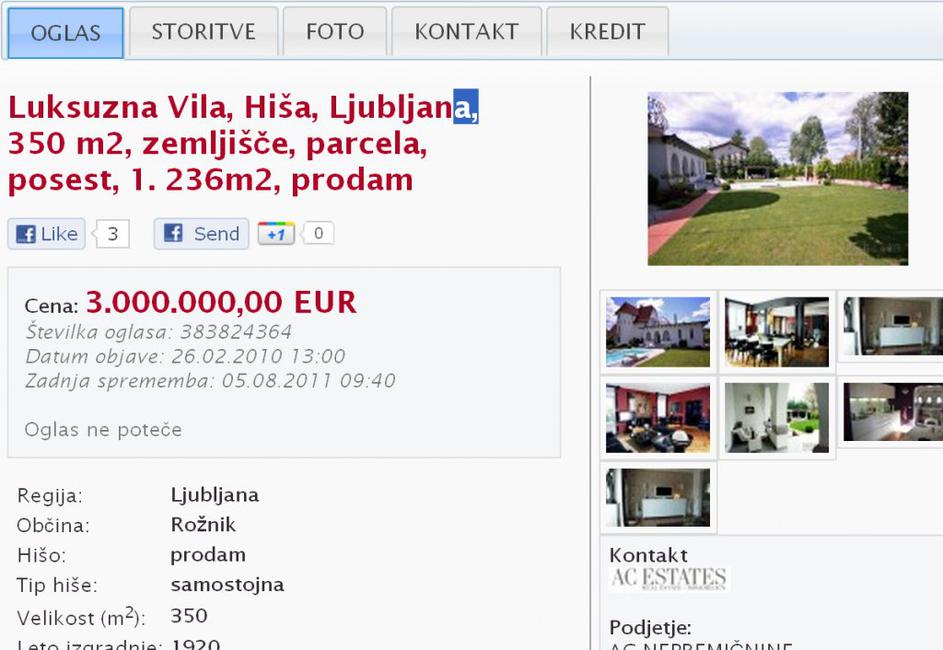This screenshot has width=943, height=650.
Task: Open the FOTO tab
Action: pyautogui.click(x=335, y=31)
